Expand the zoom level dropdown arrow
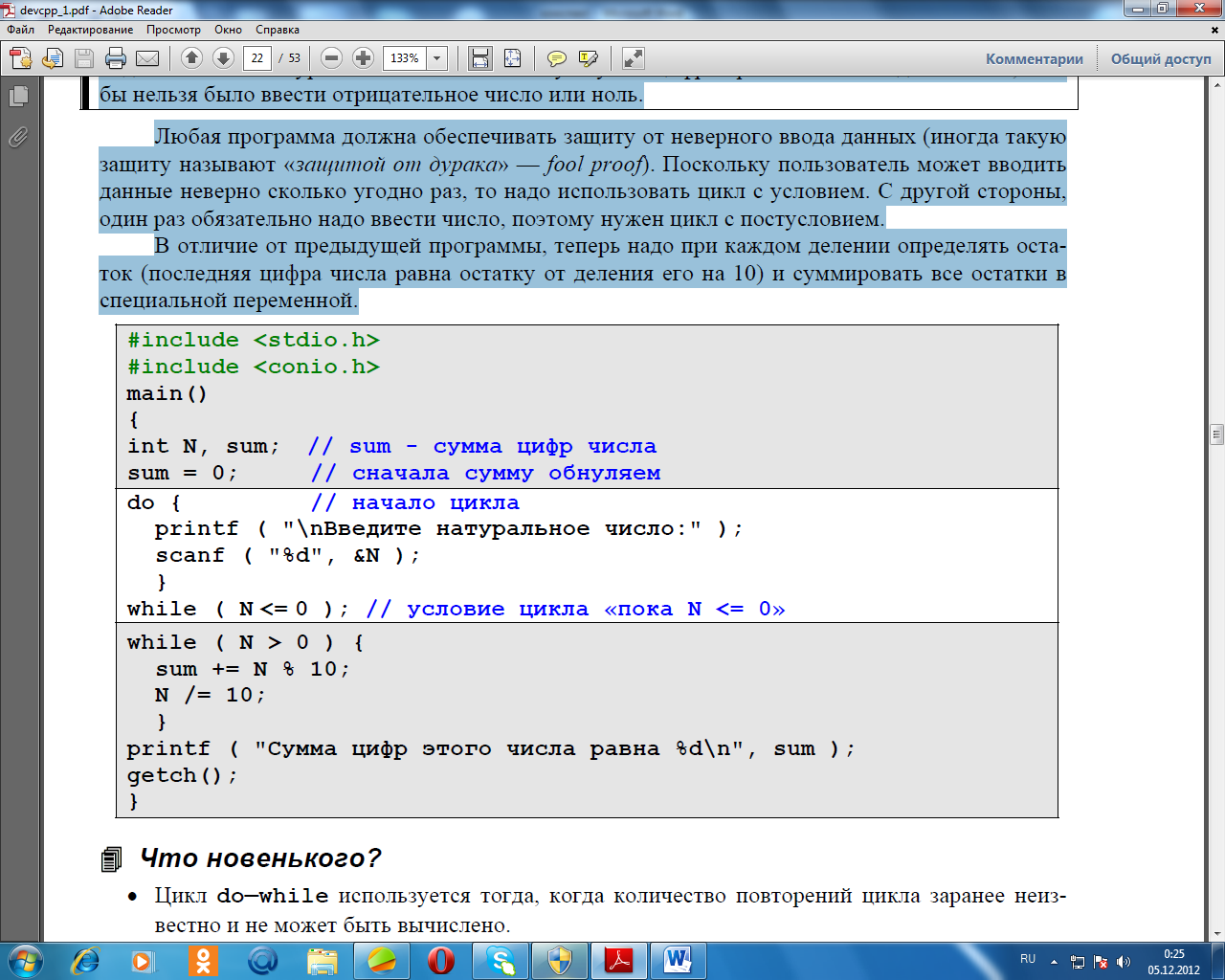This screenshot has height=980, width=1225. click(x=437, y=58)
